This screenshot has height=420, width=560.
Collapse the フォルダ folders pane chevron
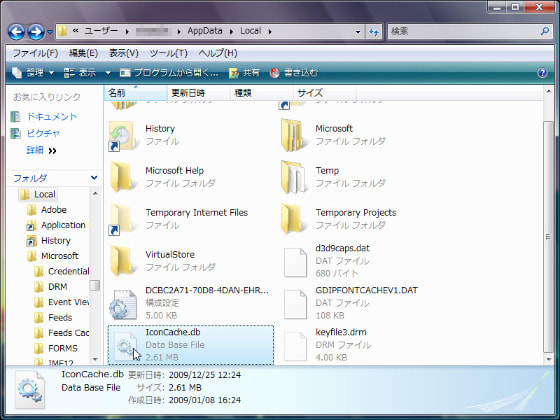point(94,178)
